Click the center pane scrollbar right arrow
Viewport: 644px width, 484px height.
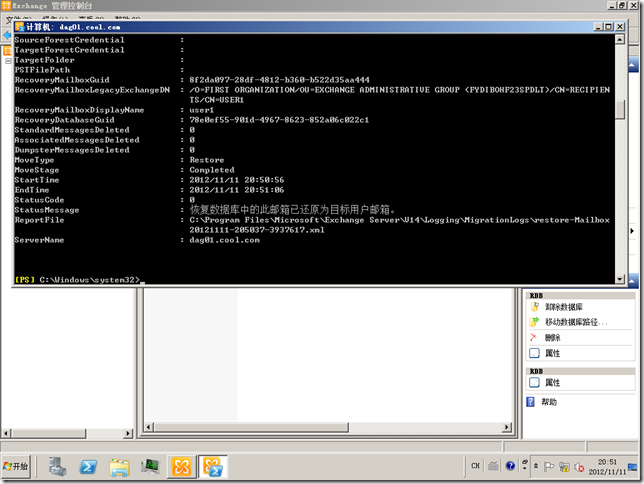(x=507, y=427)
